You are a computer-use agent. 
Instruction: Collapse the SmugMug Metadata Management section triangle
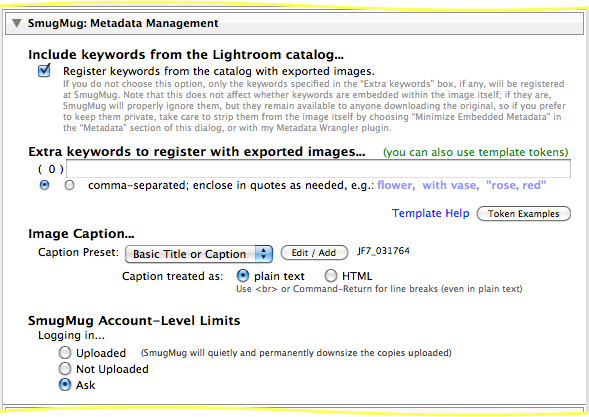[16, 23]
